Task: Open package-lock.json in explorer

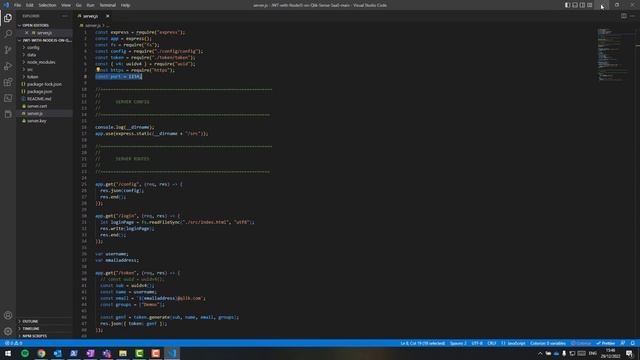Action: click(x=44, y=84)
